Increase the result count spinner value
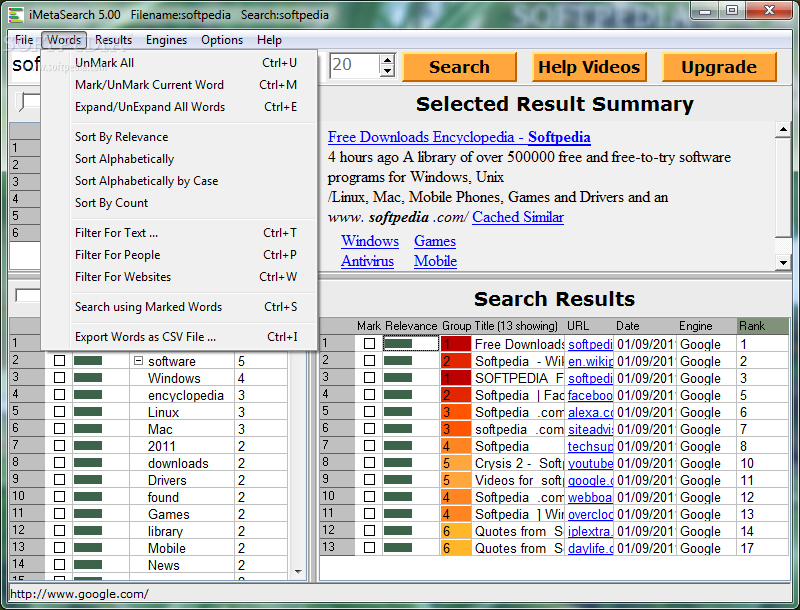 [x=387, y=60]
